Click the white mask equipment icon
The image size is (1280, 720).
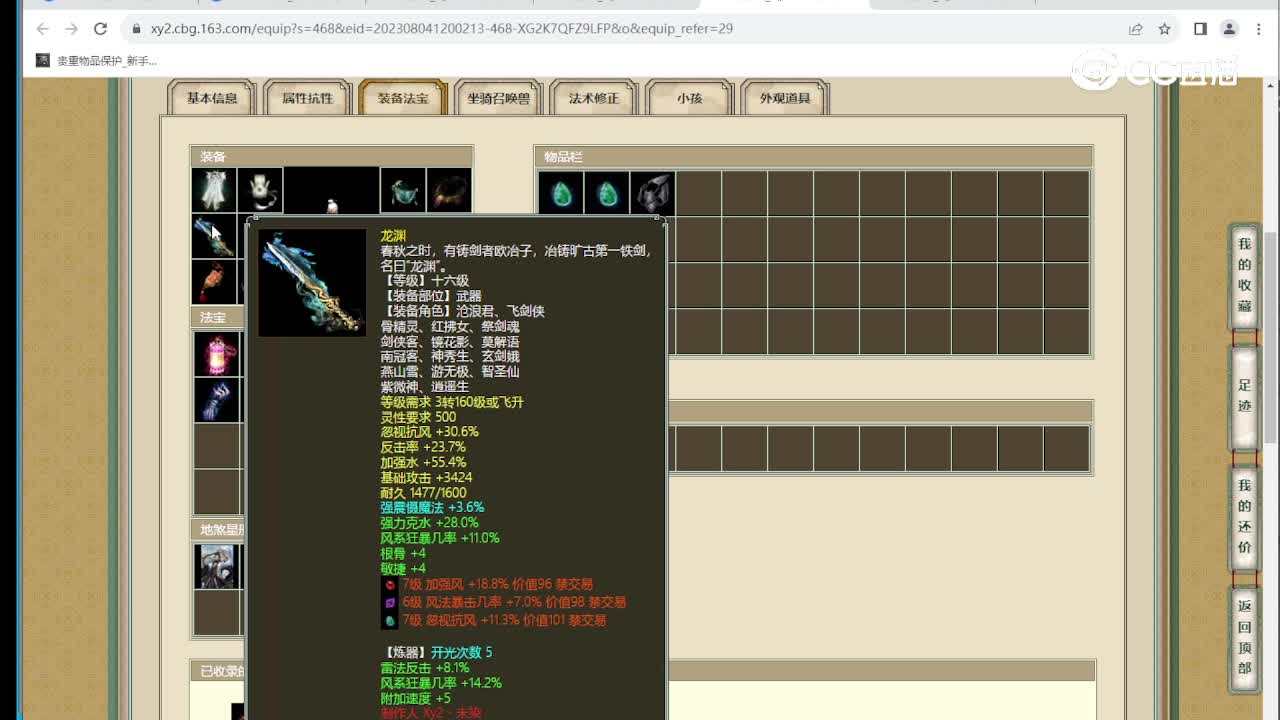coord(260,190)
